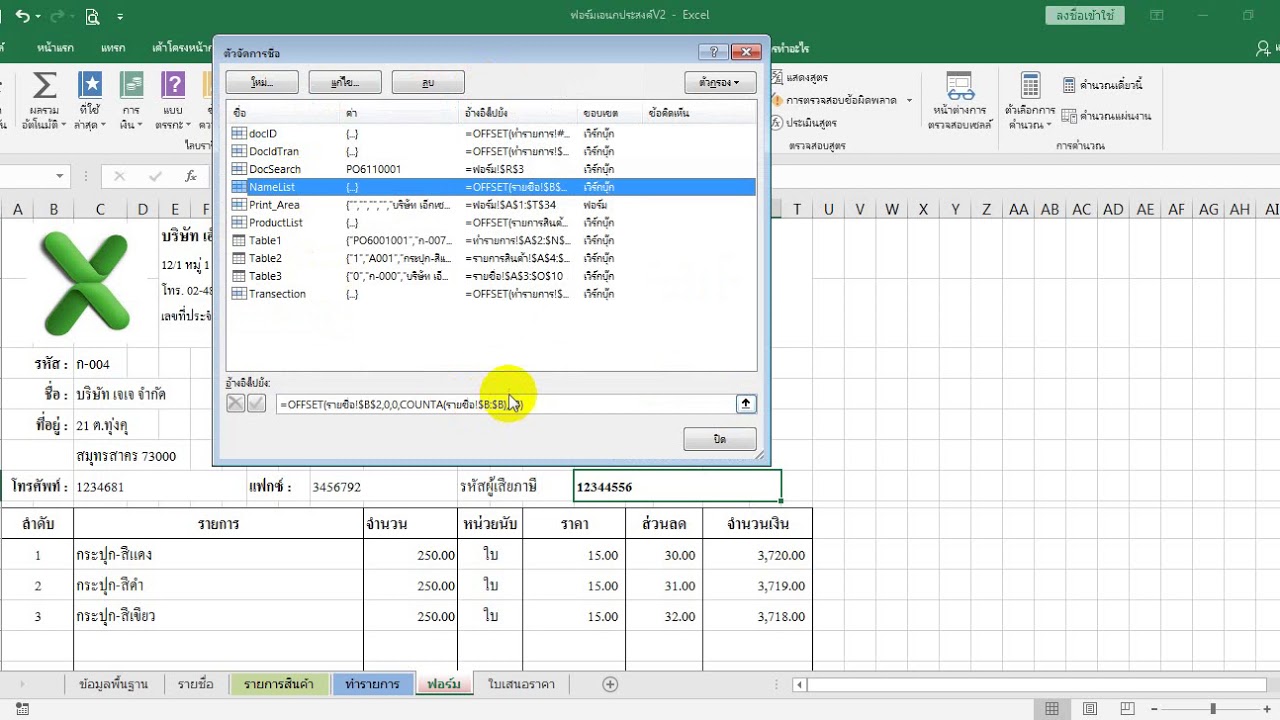The height and width of the screenshot is (720, 1280).
Task: Click the Print Preview quick access icon
Action: coord(92,16)
